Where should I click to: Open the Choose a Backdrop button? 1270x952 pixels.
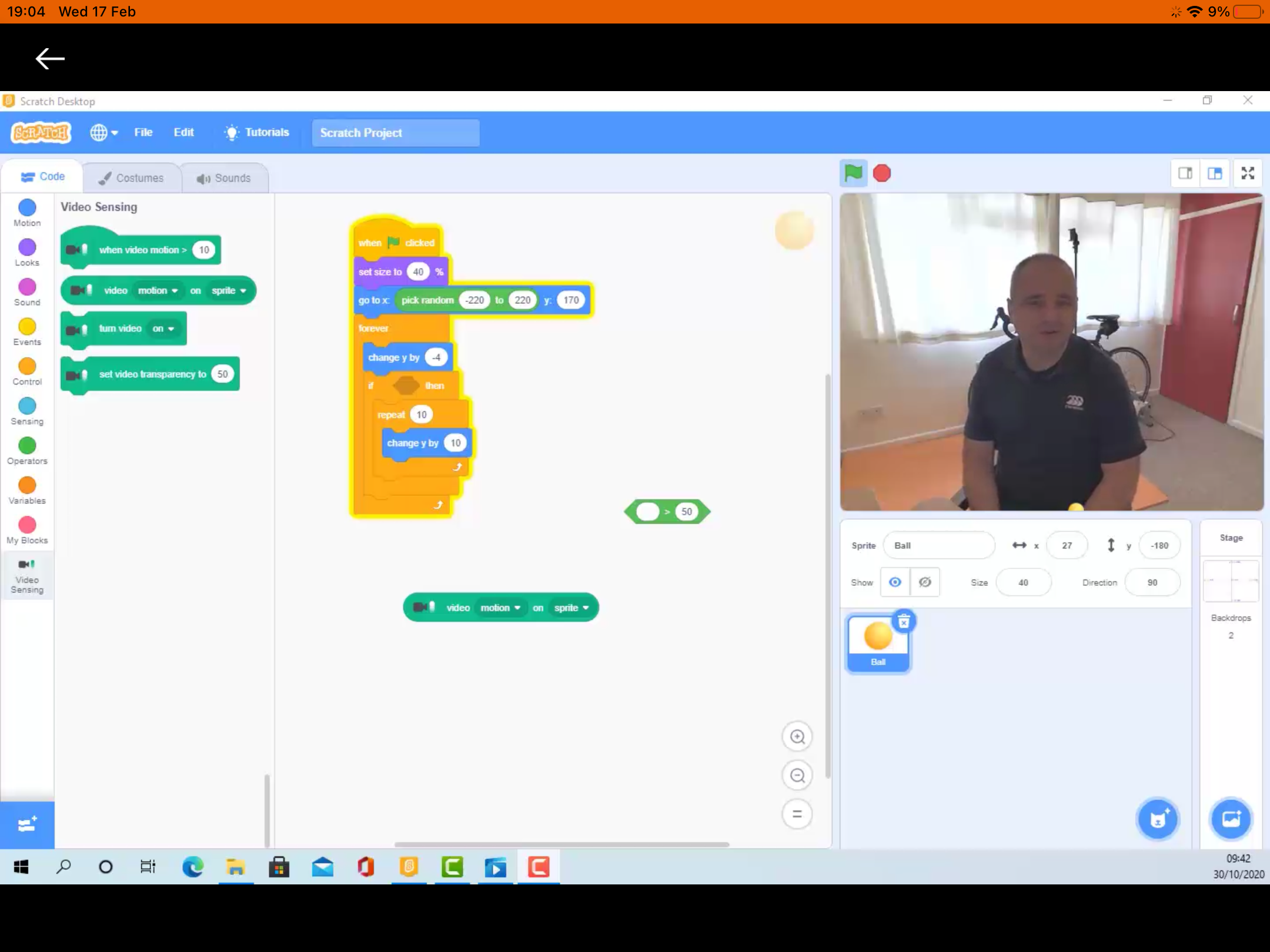click(x=1231, y=819)
